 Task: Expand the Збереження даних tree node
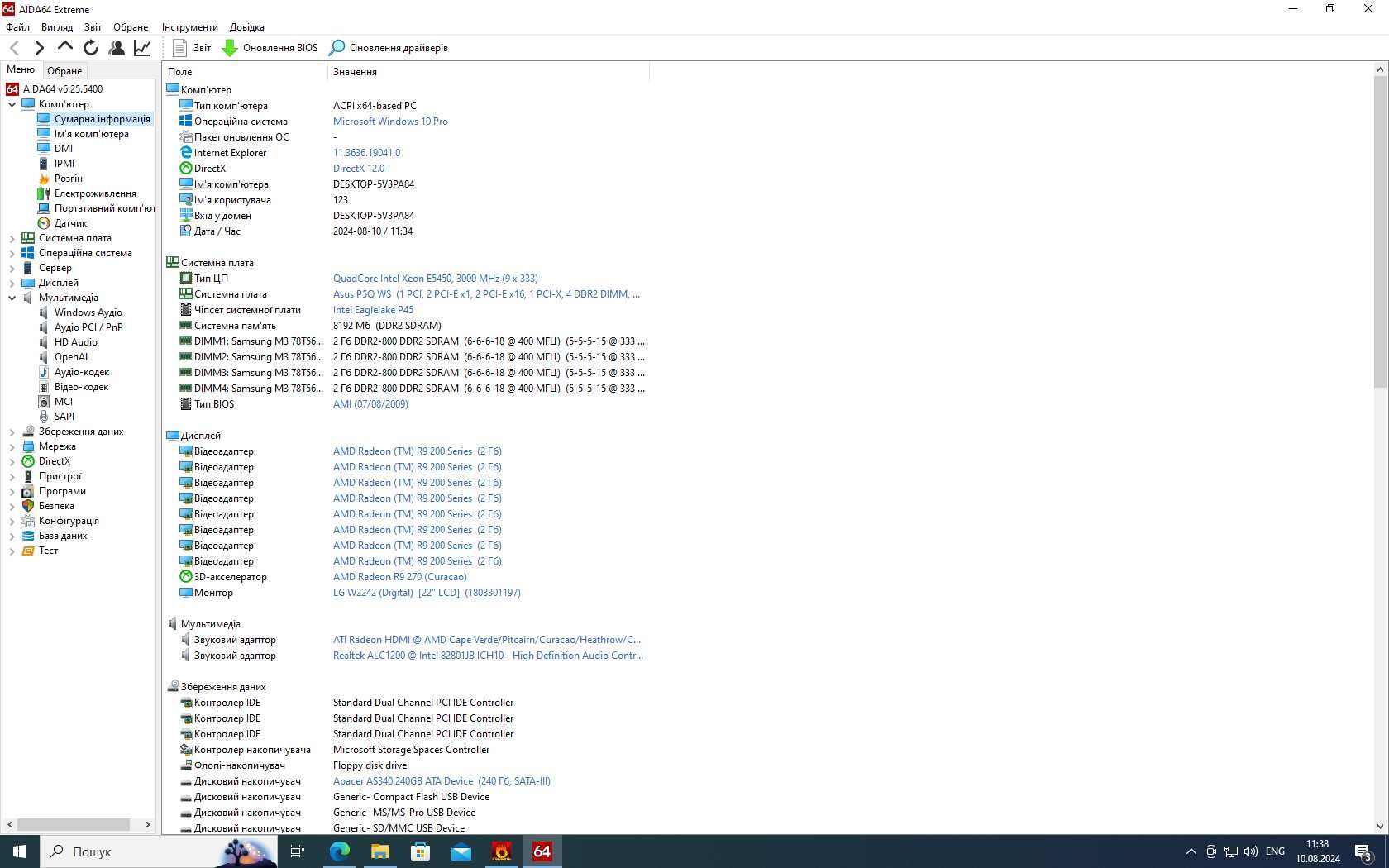click(12, 432)
